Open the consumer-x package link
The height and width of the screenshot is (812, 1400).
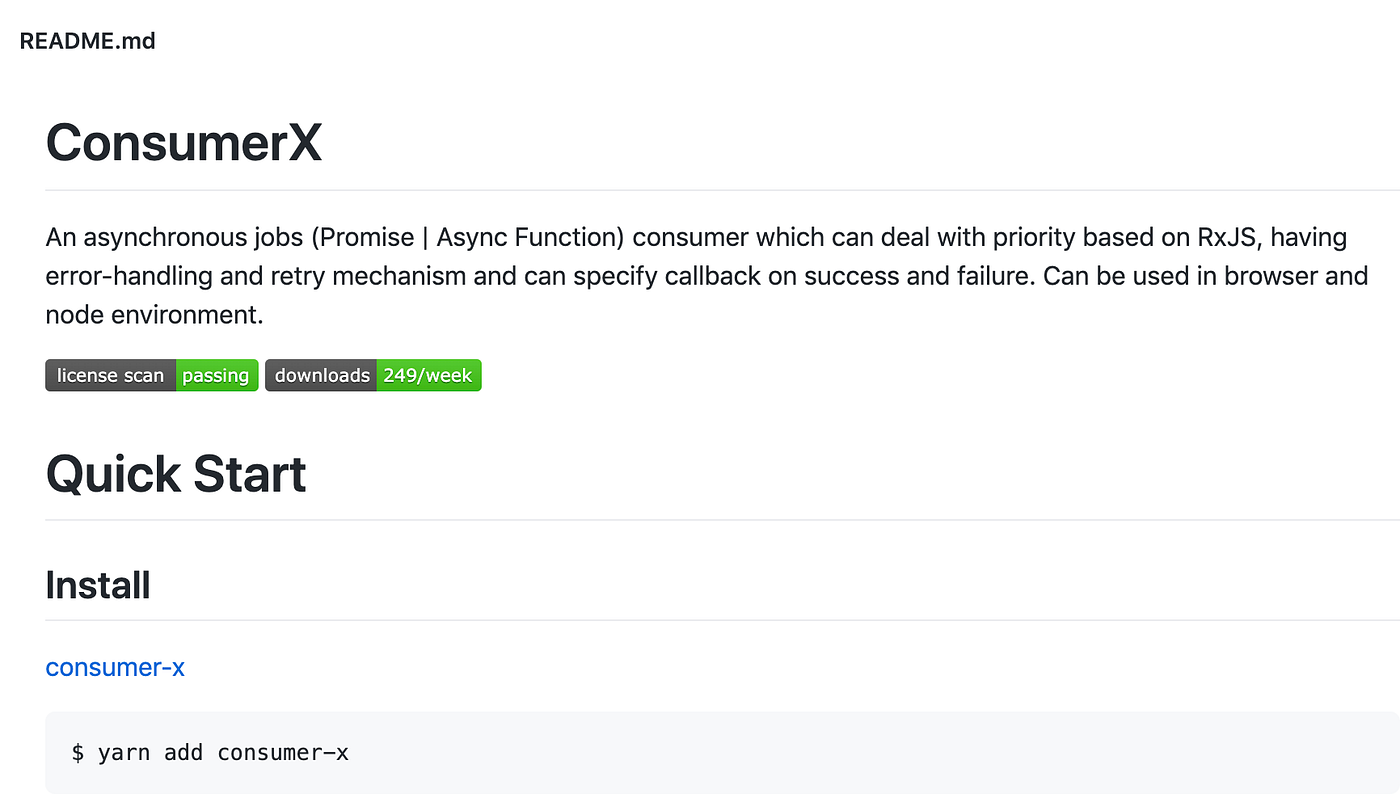(x=115, y=667)
